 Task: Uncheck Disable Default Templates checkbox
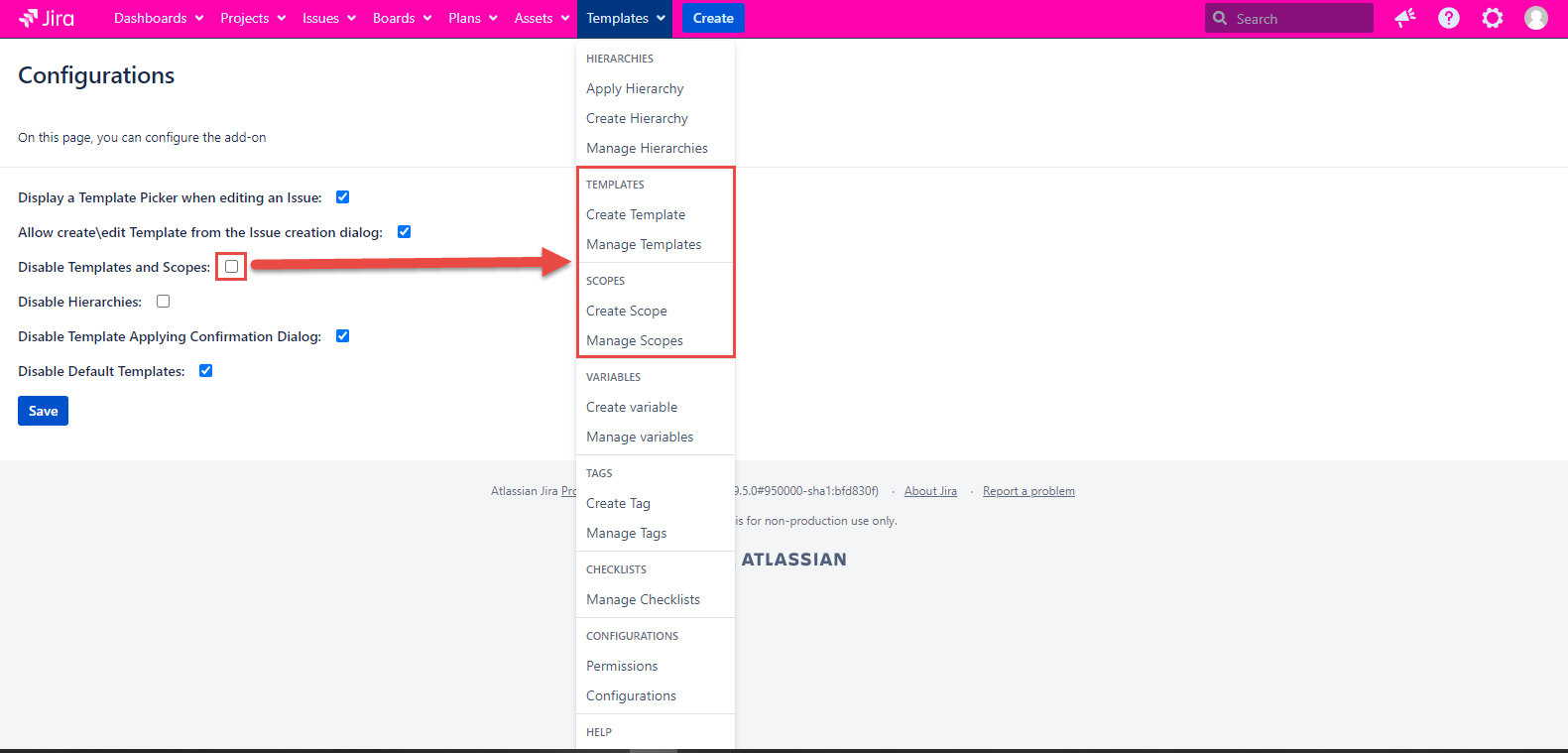[206, 371]
